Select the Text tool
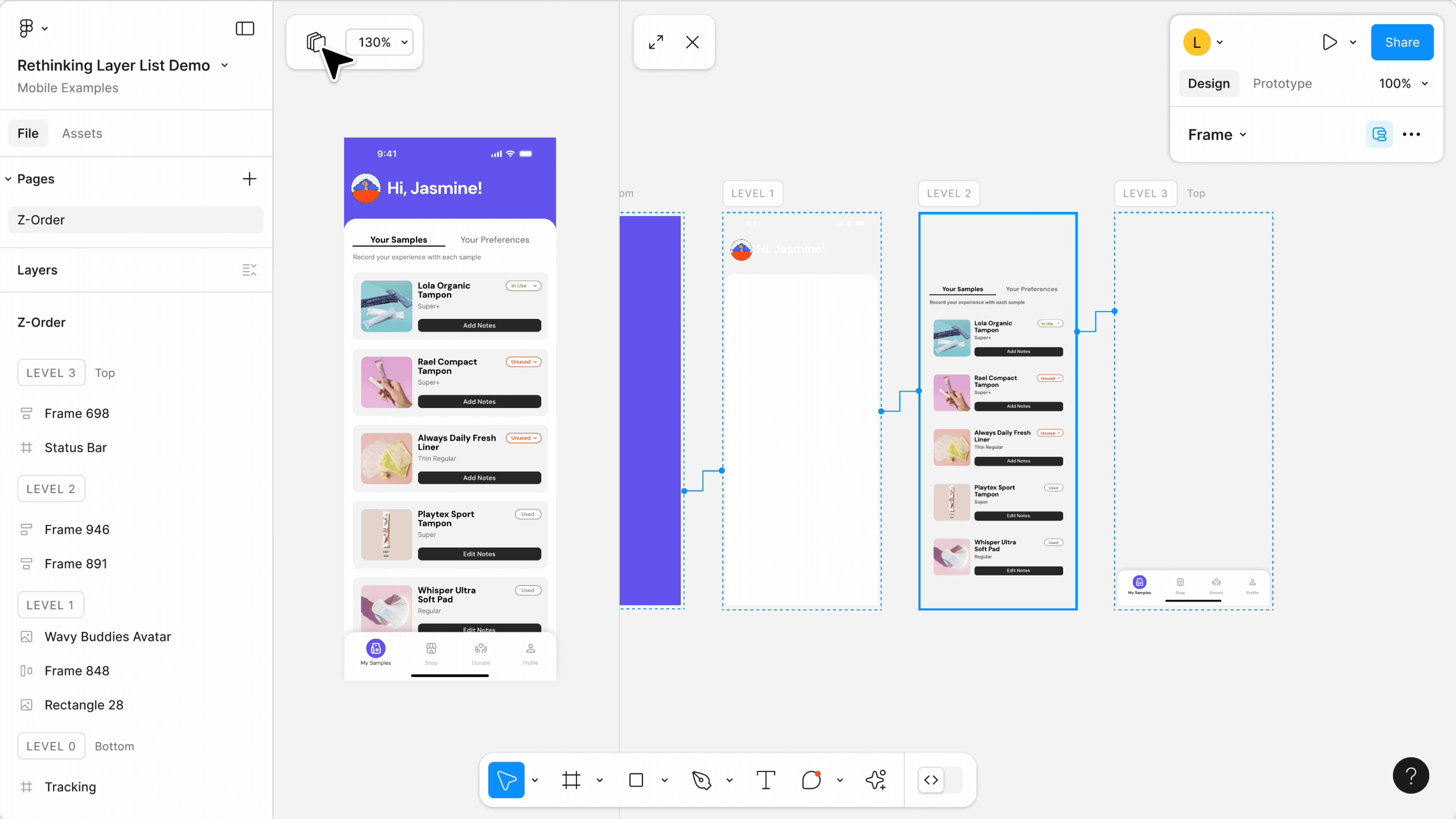 click(x=765, y=780)
